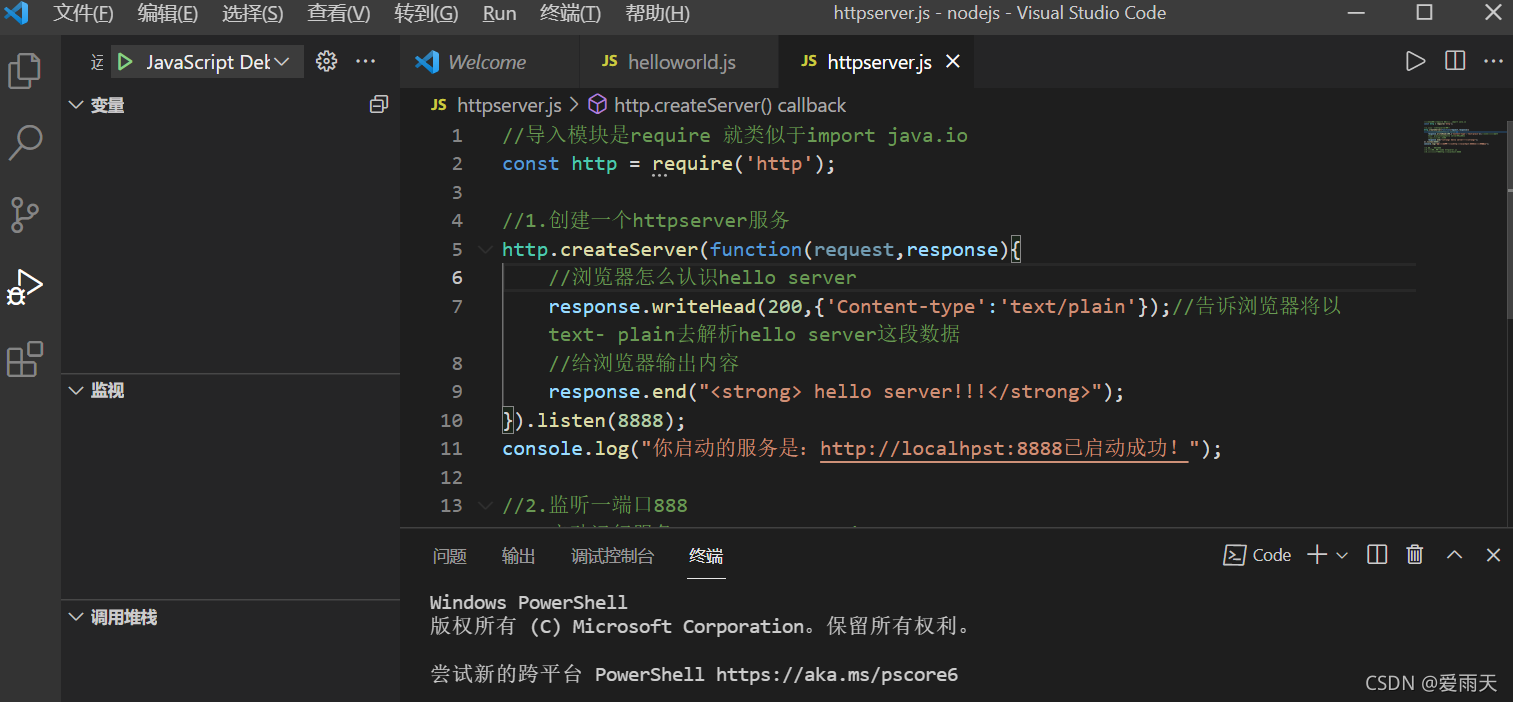Switch to the 问题 panel tab

click(x=449, y=556)
